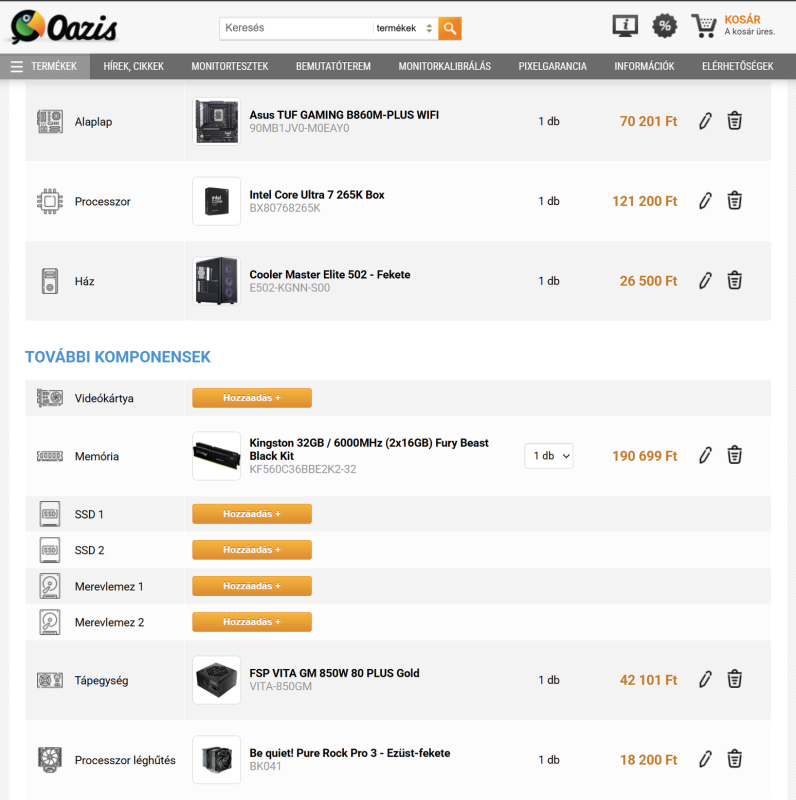Screen dimensions: 796x800
Task: Click the Merevlemez 2 hard disk icon
Action: (x=50, y=622)
